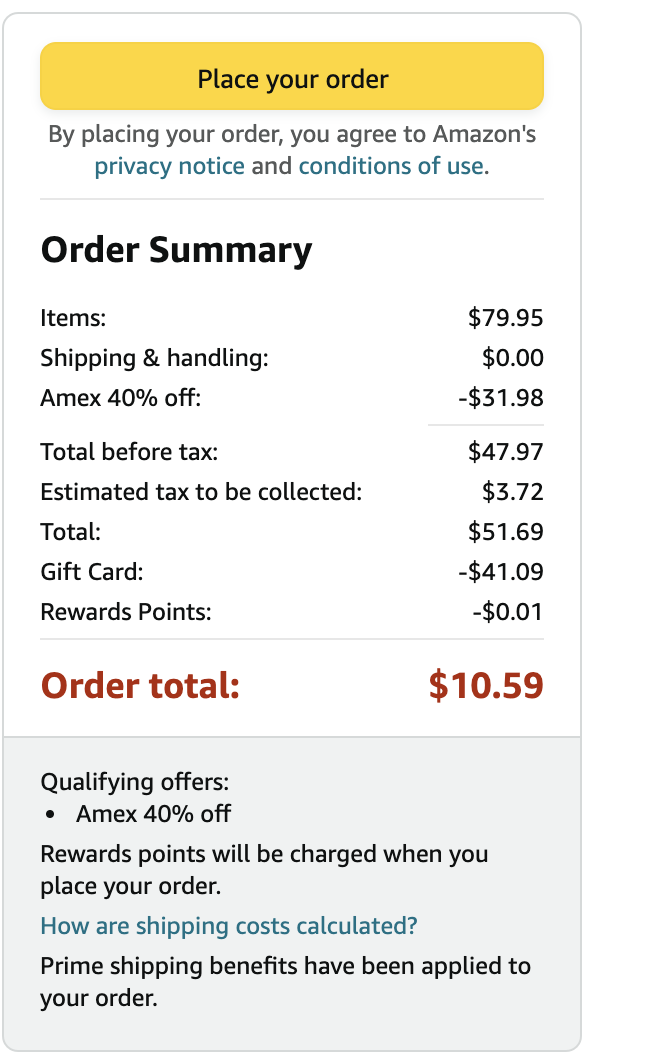
Task: Click the red Order total label
Action: [x=140, y=686]
